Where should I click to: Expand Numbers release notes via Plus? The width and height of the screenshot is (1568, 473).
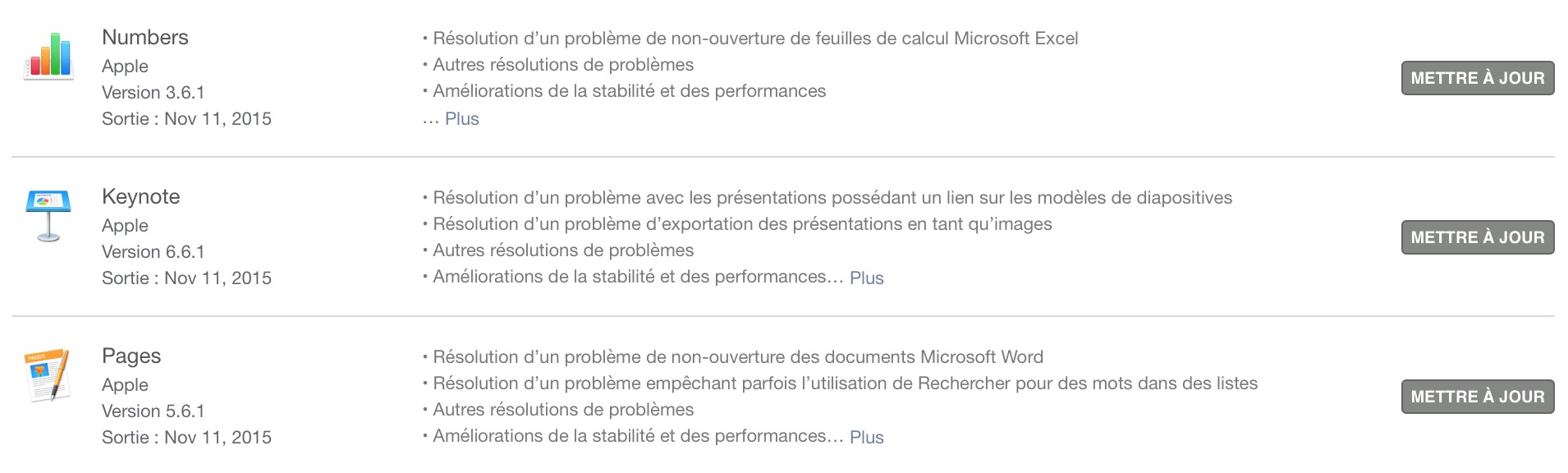point(461,118)
